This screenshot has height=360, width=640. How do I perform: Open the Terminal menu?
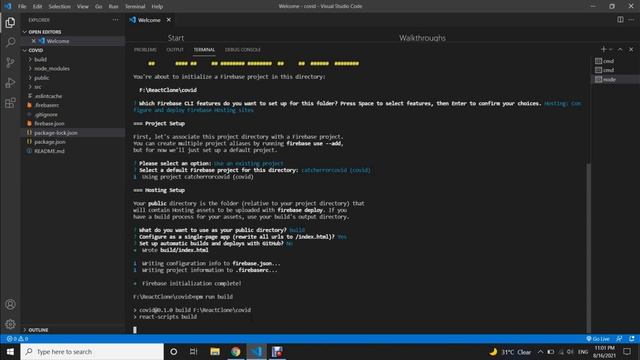(x=135, y=7)
